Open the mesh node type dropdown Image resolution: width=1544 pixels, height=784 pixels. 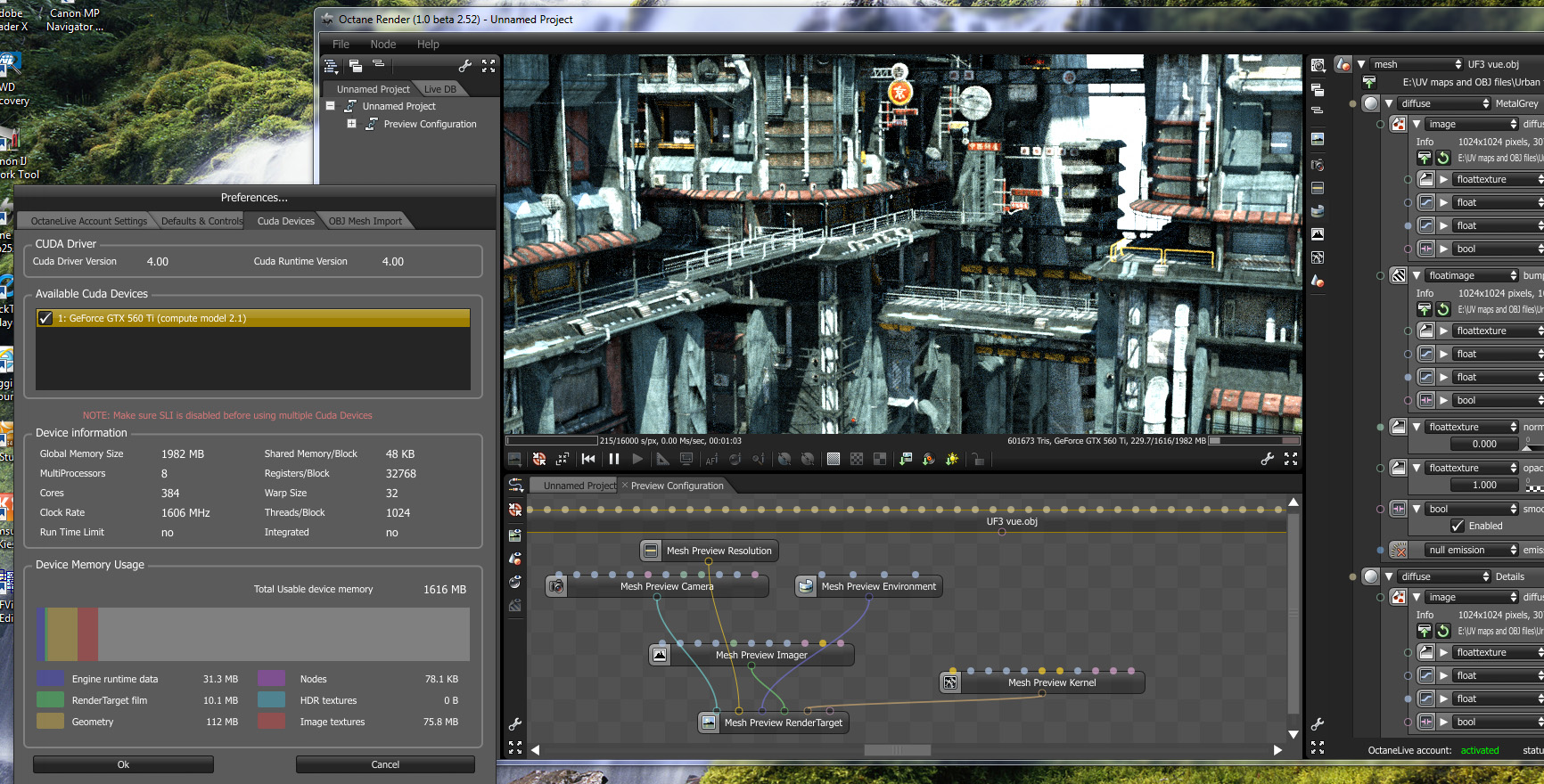pyautogui.click(x=1417, y=64)
